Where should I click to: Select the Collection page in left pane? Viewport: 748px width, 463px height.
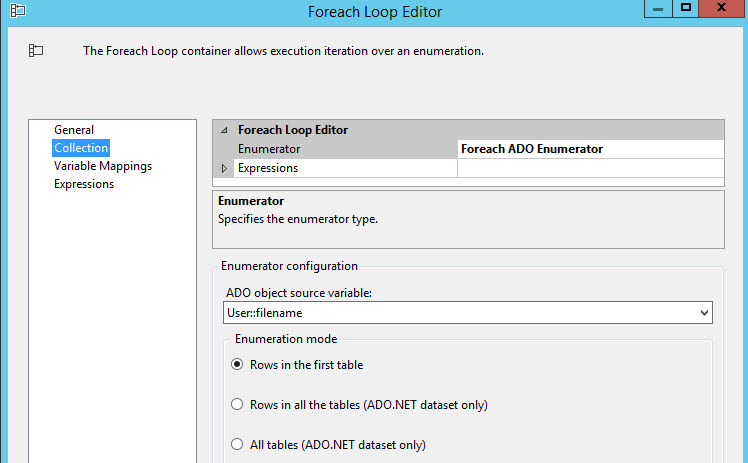pyautogui.click(x=81, y=148)
